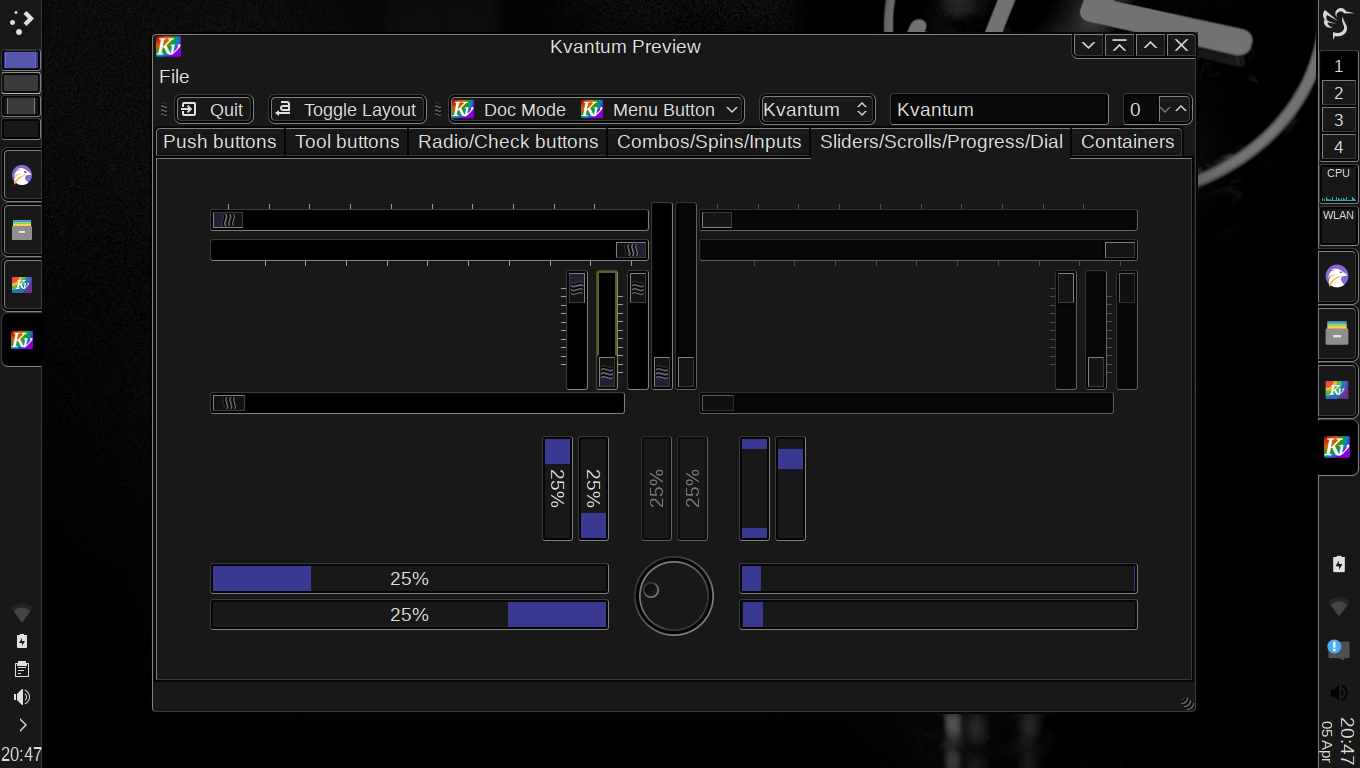The width and height of the screenshot is (1360, 768).
Task: Open the notification icon in right panel
Action: (1337, 649)
